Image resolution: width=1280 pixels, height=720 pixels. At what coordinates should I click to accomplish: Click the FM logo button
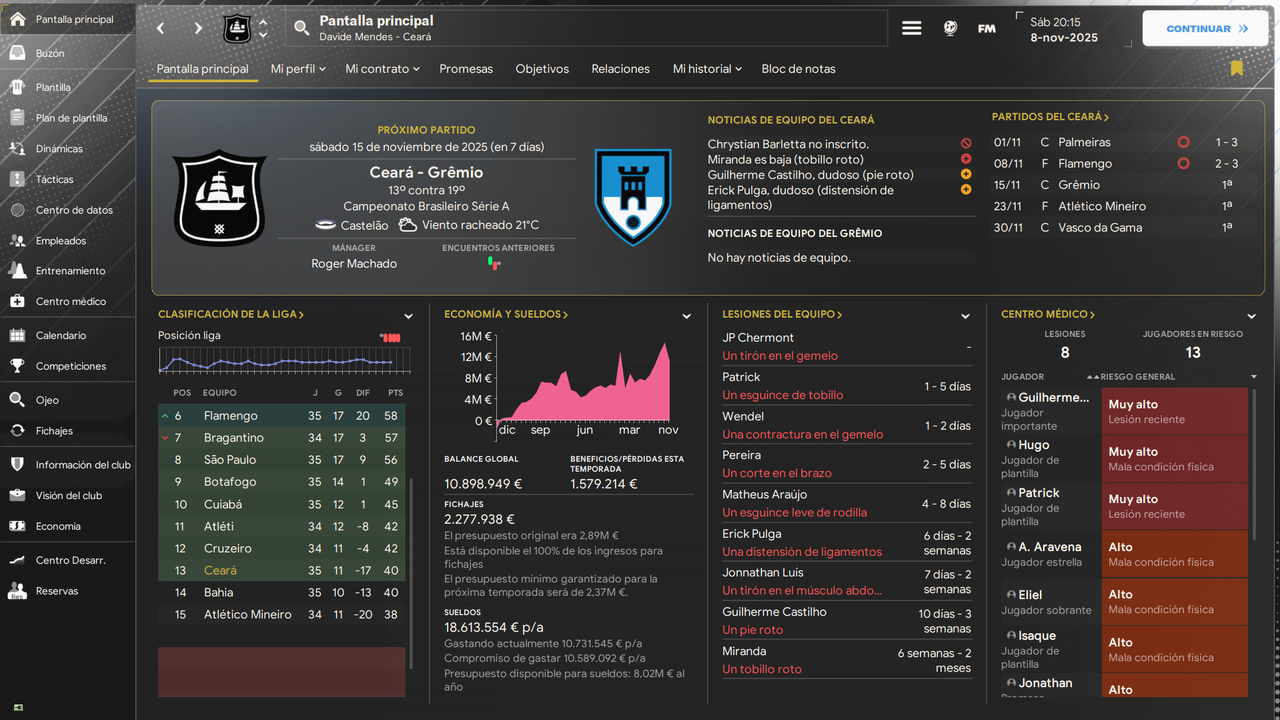986,28
